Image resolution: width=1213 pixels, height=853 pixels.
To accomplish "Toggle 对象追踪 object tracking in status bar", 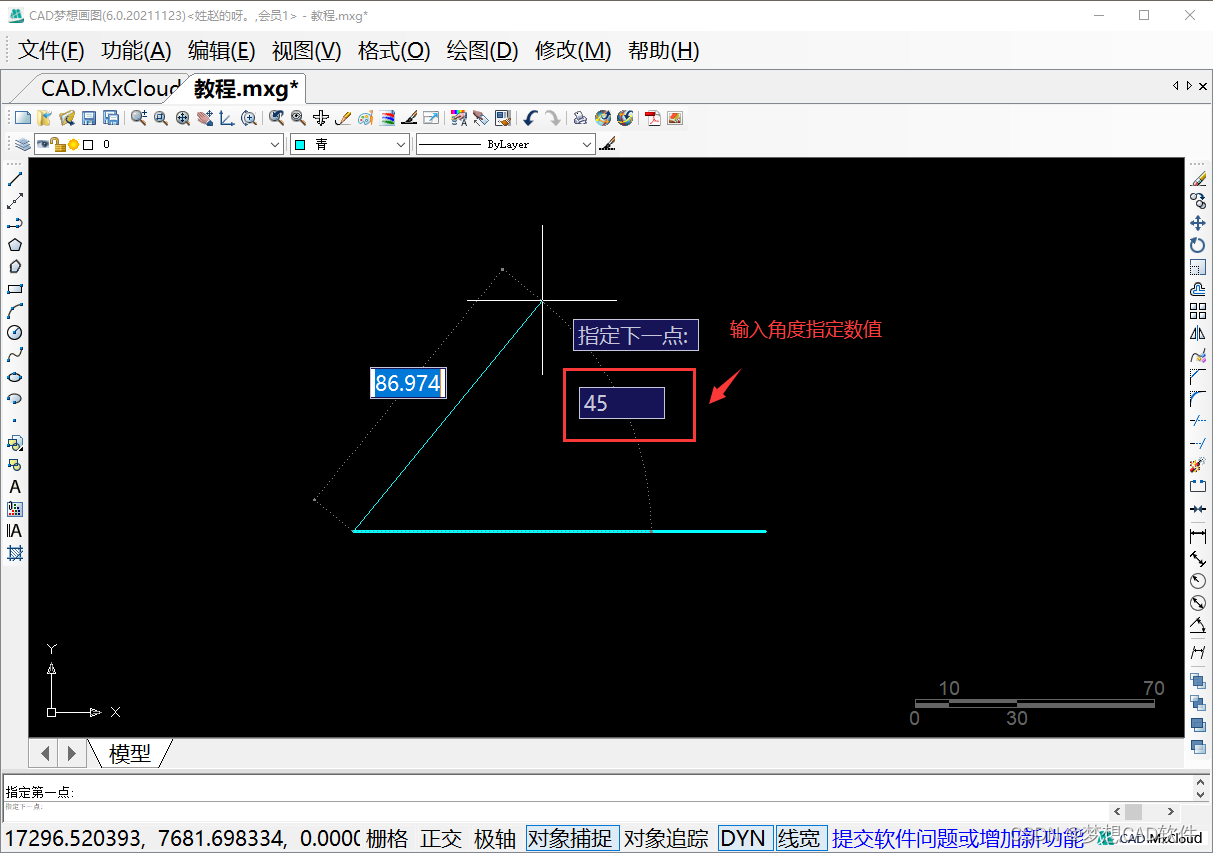I will click(x=666, y=839).
